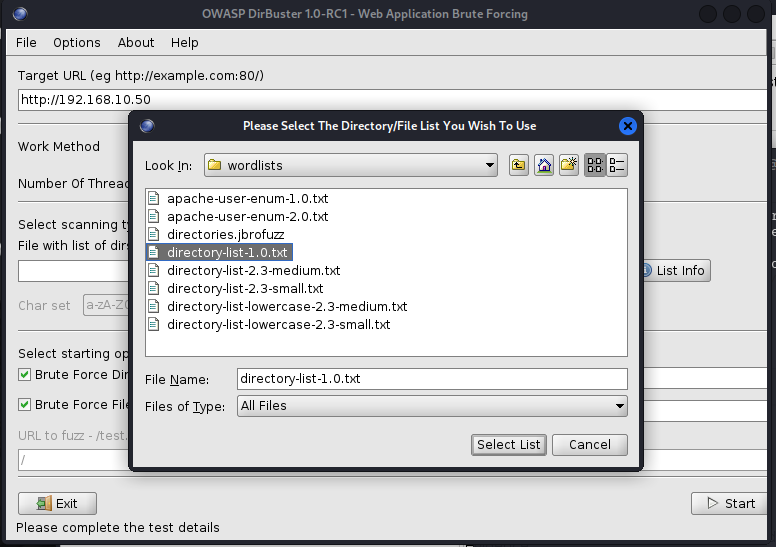Open the File menu
Image resolution: width=776 pixels, height=547 pixels.
pyautogui.click(x=26, y=43)
